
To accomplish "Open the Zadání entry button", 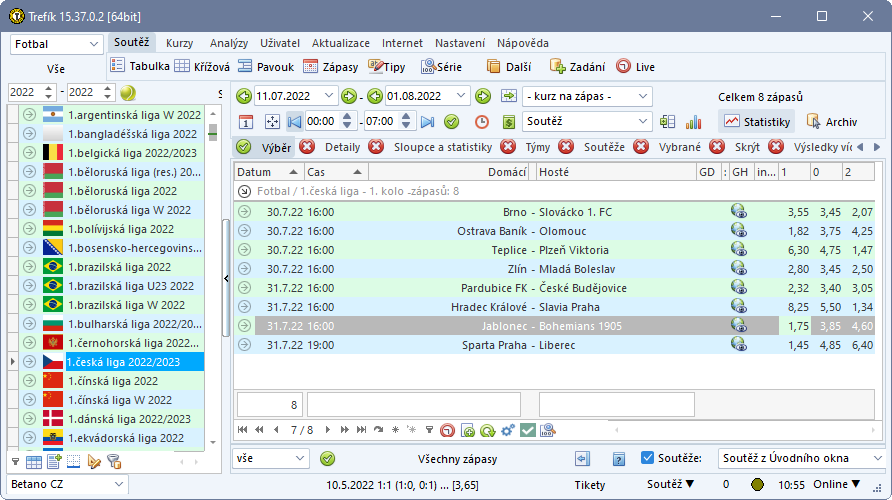I will tap(577, 67).
